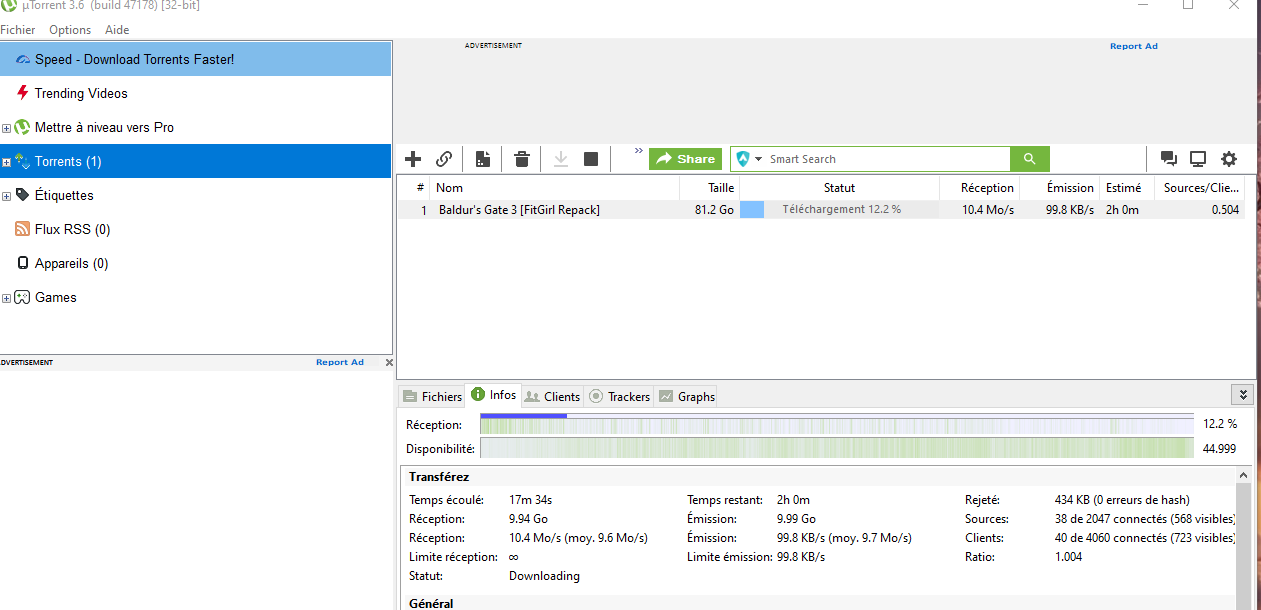Click the Games controller icon
The height and width of the screenshot is (610, 1261).
[22, 297]
